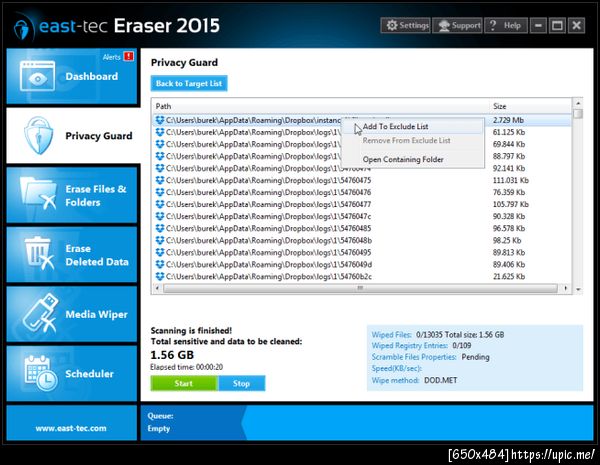Screen dimensions: 600x465
Task: Click the vertical scrollbar thumb
Action: click(x=578, y=113)
